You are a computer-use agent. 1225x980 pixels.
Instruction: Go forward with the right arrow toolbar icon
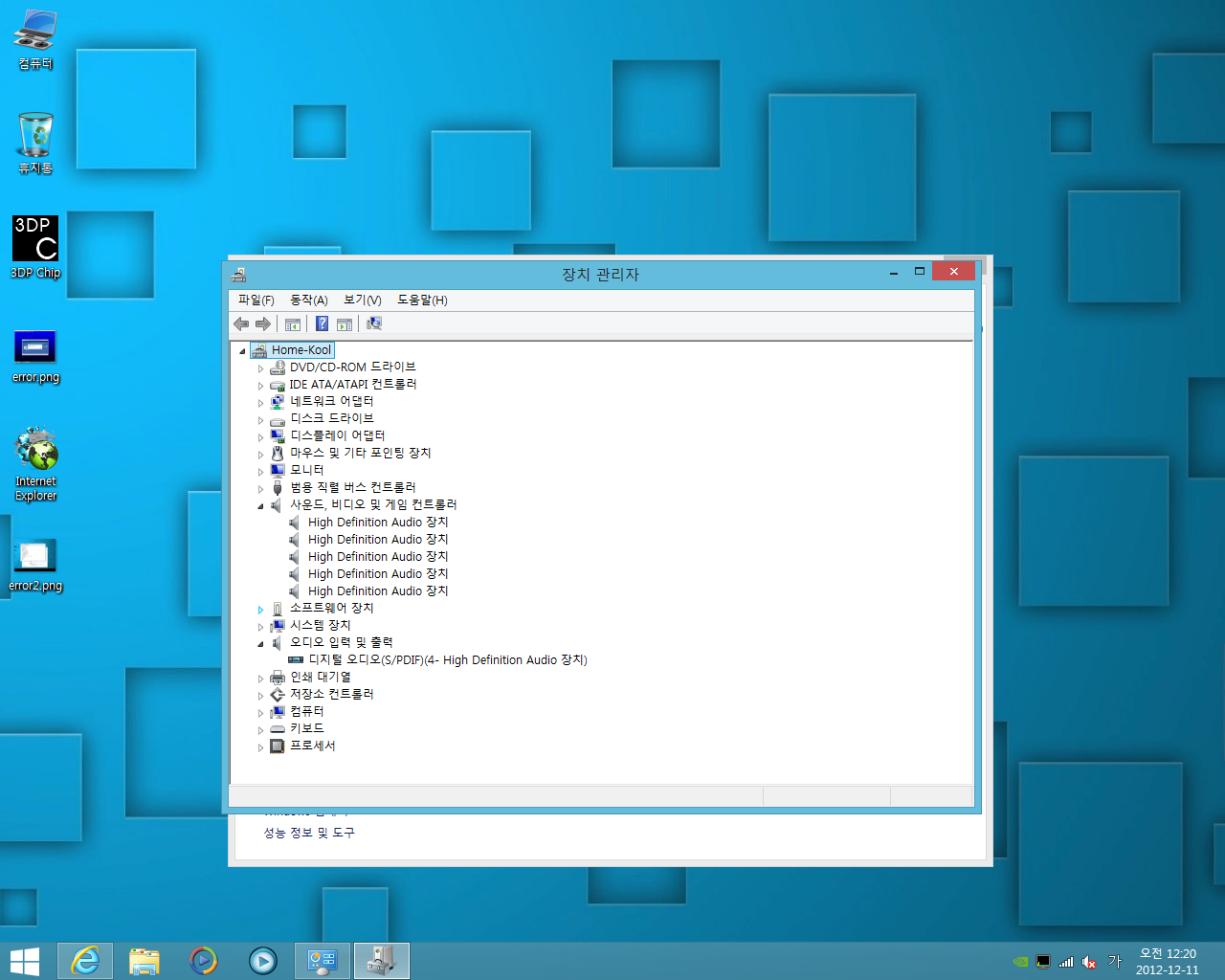(263, 324)
